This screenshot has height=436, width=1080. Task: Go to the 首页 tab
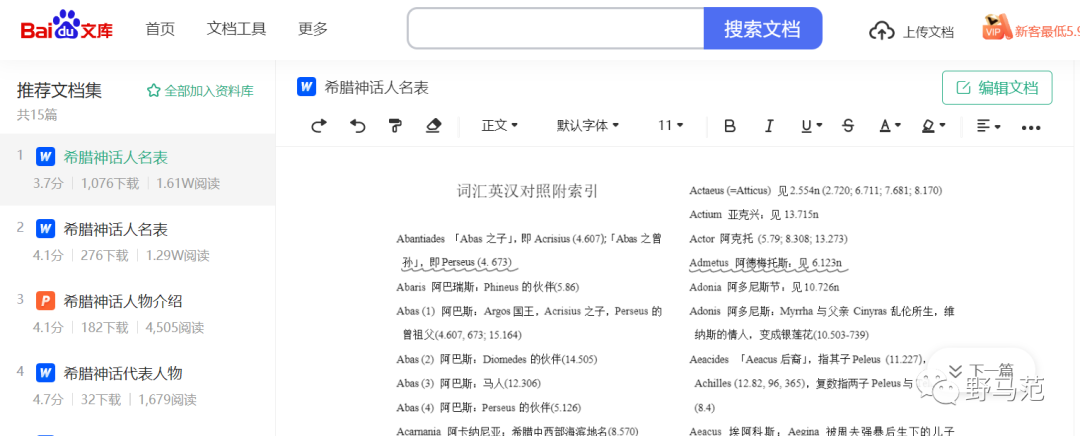pyautogui.click(x=160, y=29)
